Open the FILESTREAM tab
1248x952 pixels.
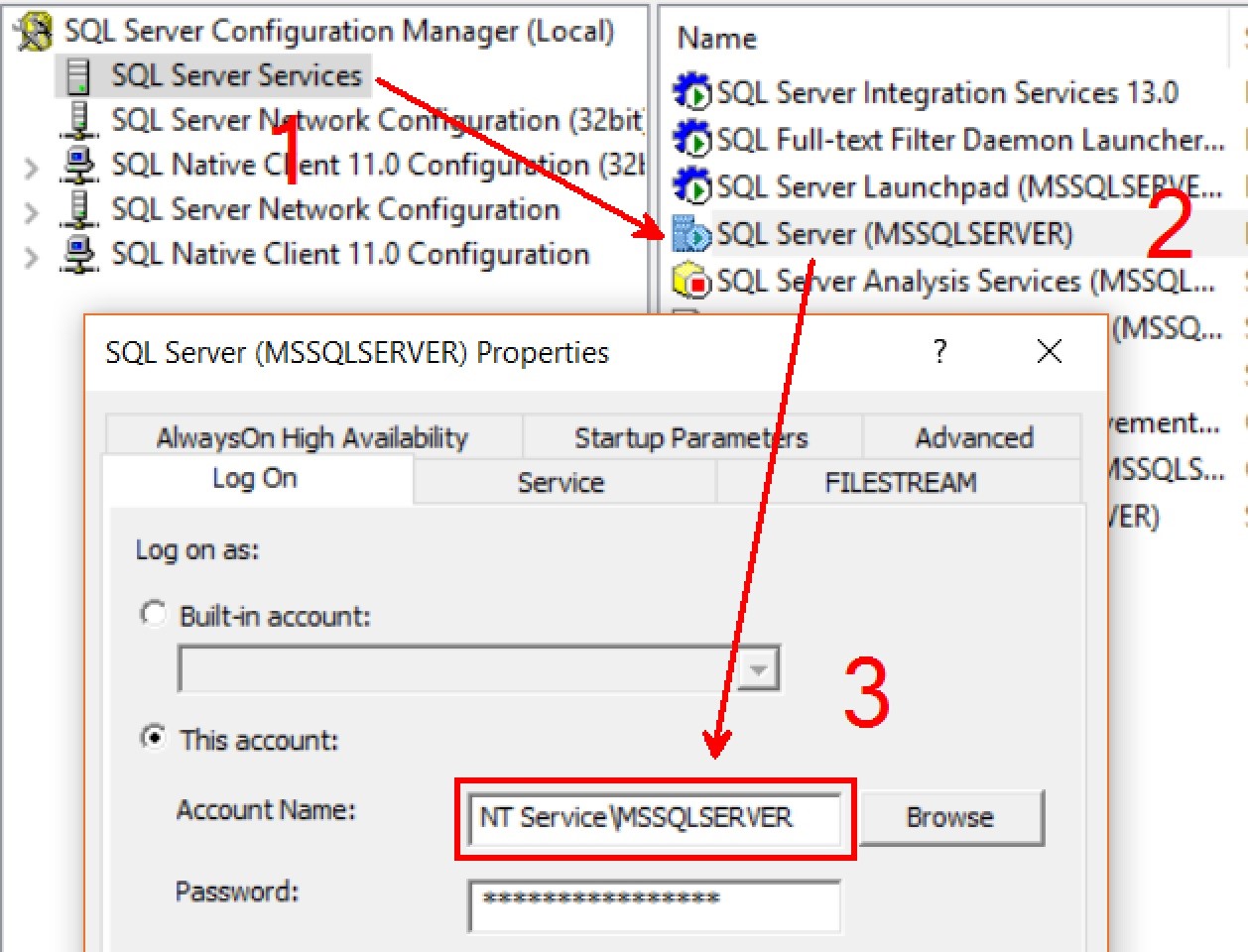point(900,482)
